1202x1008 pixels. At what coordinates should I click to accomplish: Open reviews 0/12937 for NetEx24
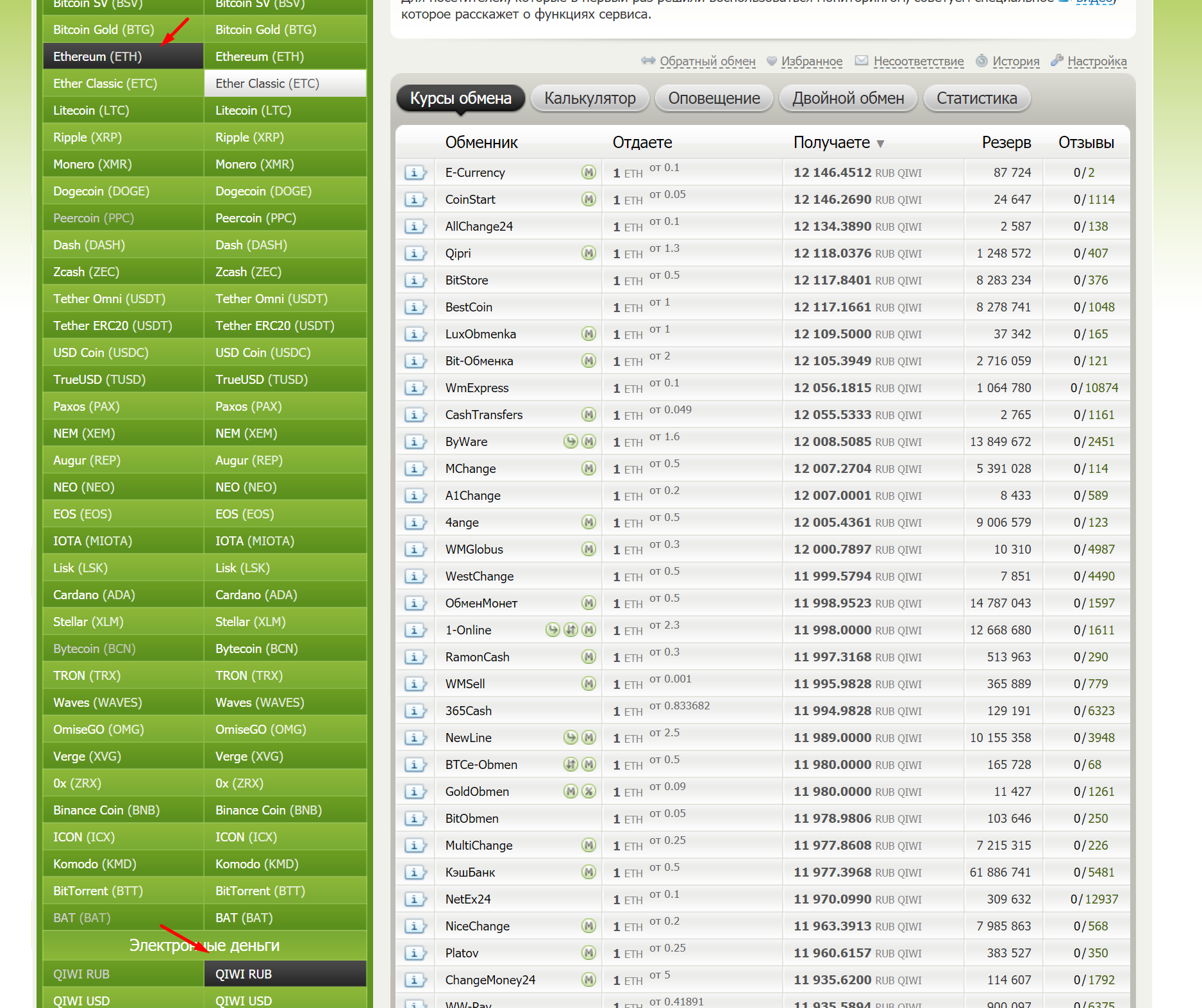(1094, 899)
